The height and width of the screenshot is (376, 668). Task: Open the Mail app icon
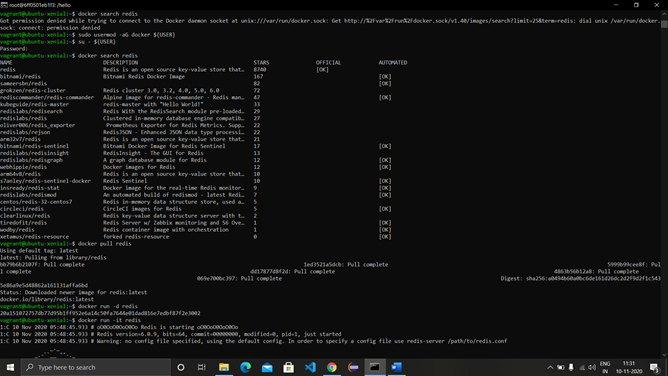pyautogui.click(x=267, y=367)
